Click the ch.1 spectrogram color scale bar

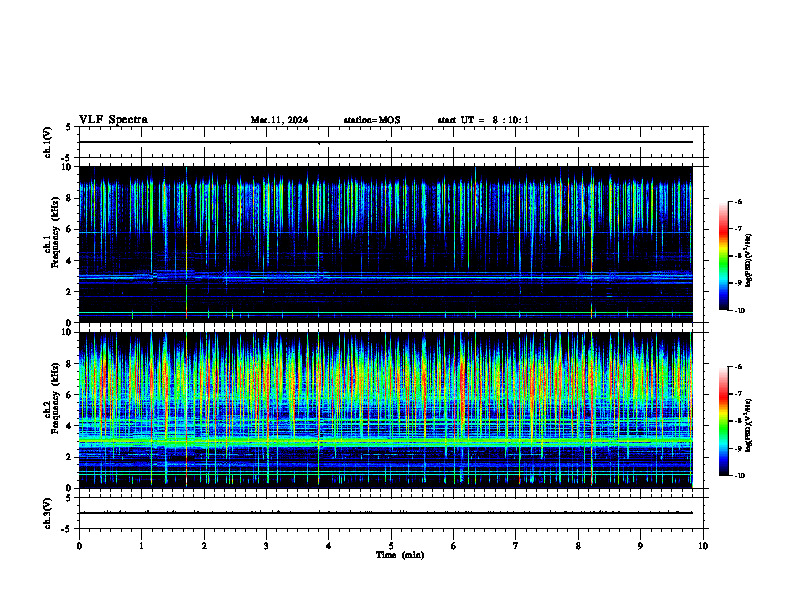[x=723, y=256]
